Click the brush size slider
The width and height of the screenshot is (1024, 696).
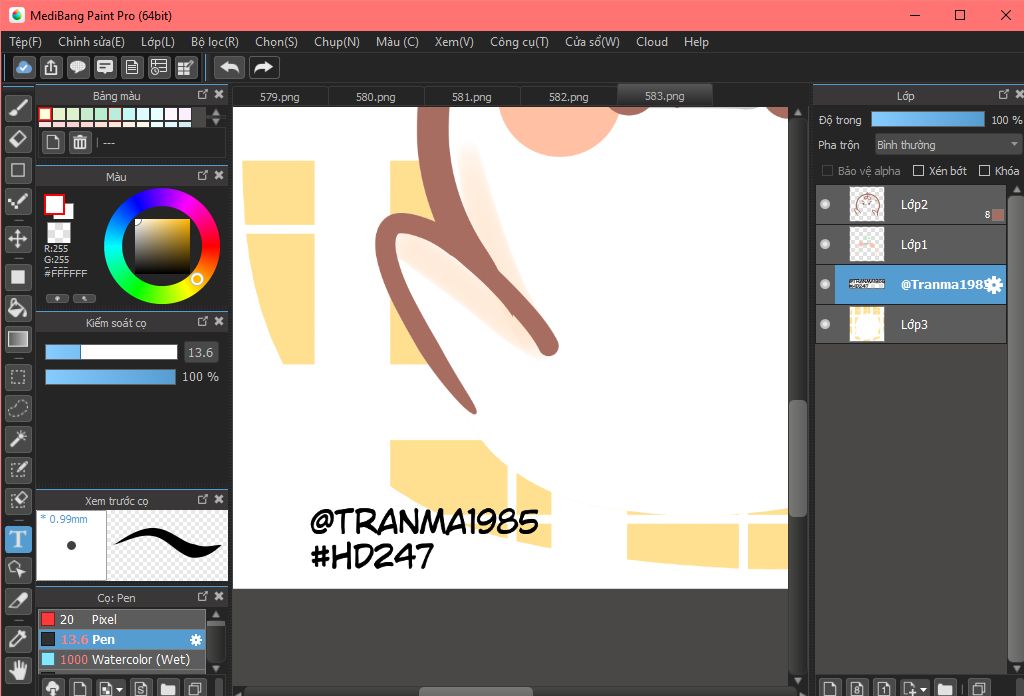tap(111, 353)
